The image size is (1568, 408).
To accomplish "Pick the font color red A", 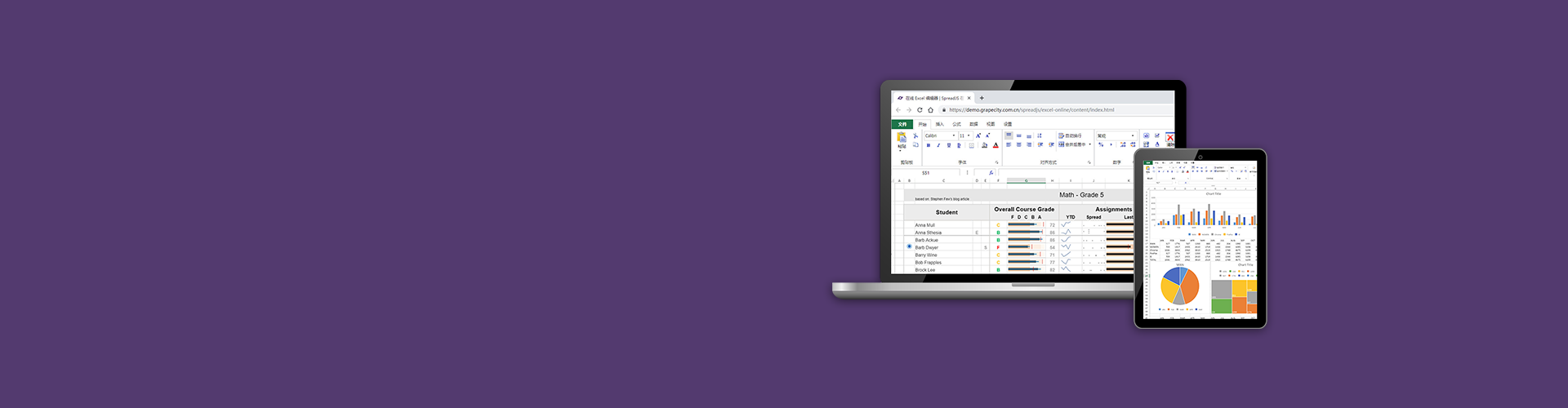I will tap(996, 145).
